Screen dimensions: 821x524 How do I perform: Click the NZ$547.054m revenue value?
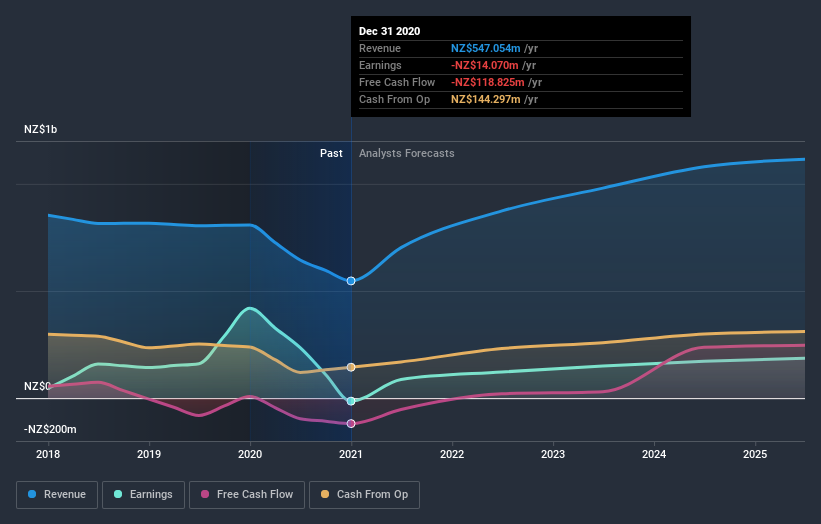(486, 48)
